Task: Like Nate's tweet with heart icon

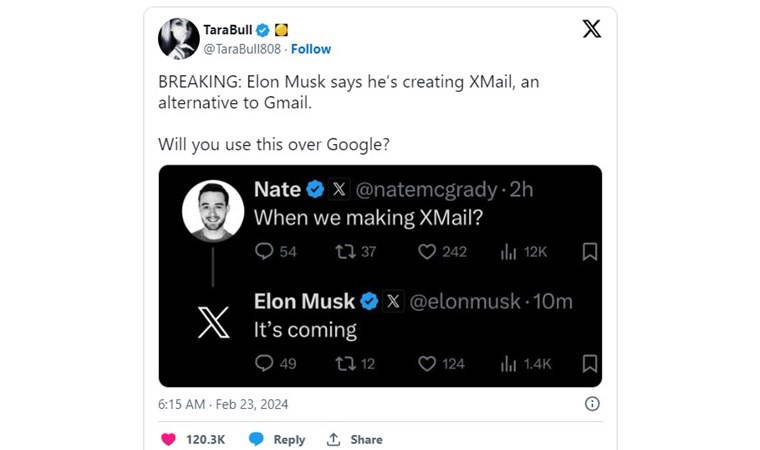Action: [x=427, y=252]
